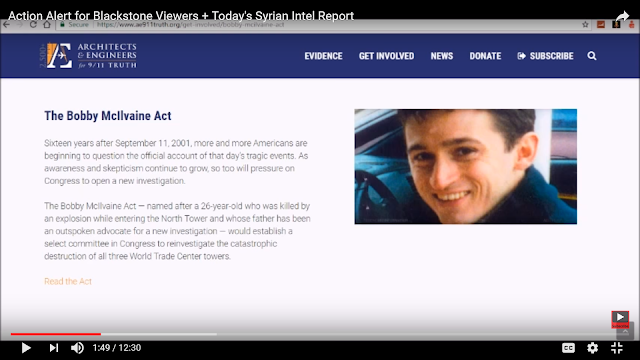Viewport: 640px width, 360px height.
Task: Play the video
Action: pyautogui.click(x=26, y=348)
